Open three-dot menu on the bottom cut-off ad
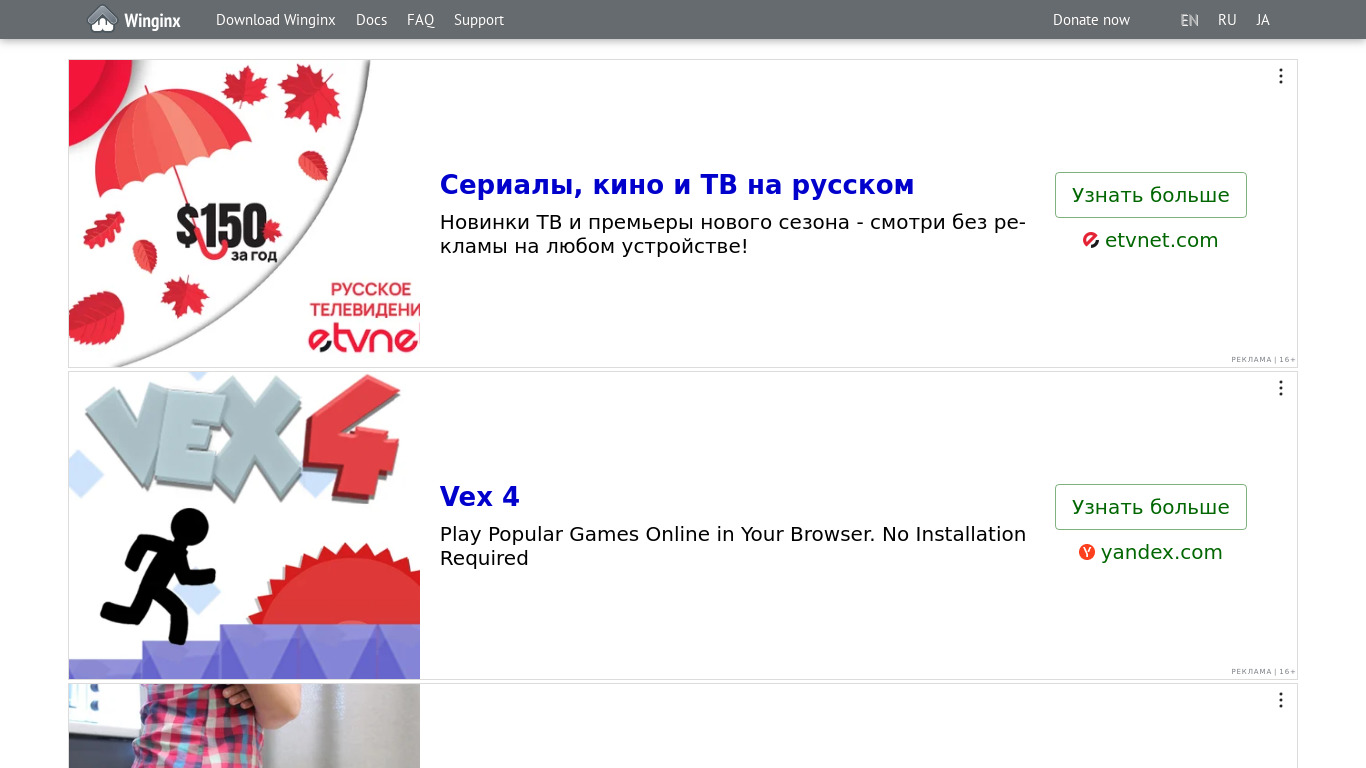 click(1280, 700)
